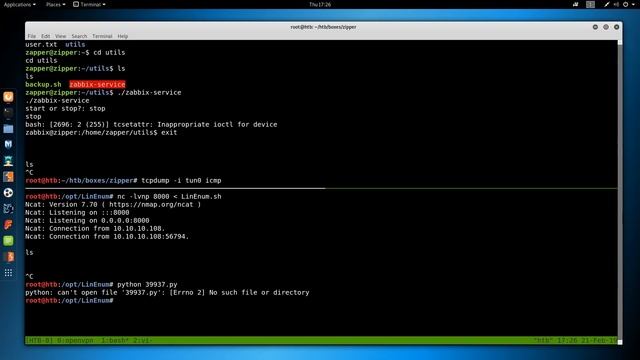The width and height of the screenshot is (640, 360).
Task: Open the volume indicator
Action: [616, 4]
